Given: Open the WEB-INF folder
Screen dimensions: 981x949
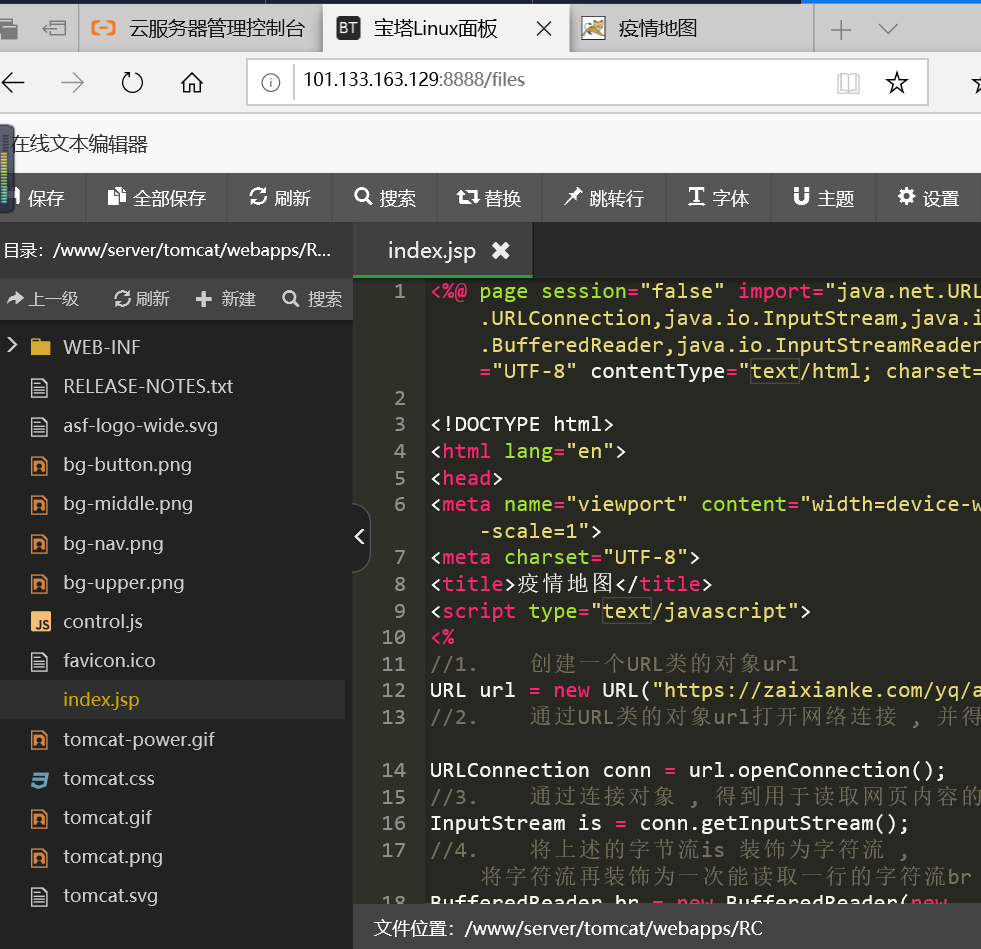Looking at the screenshot, I should click(x=101, y=347).
